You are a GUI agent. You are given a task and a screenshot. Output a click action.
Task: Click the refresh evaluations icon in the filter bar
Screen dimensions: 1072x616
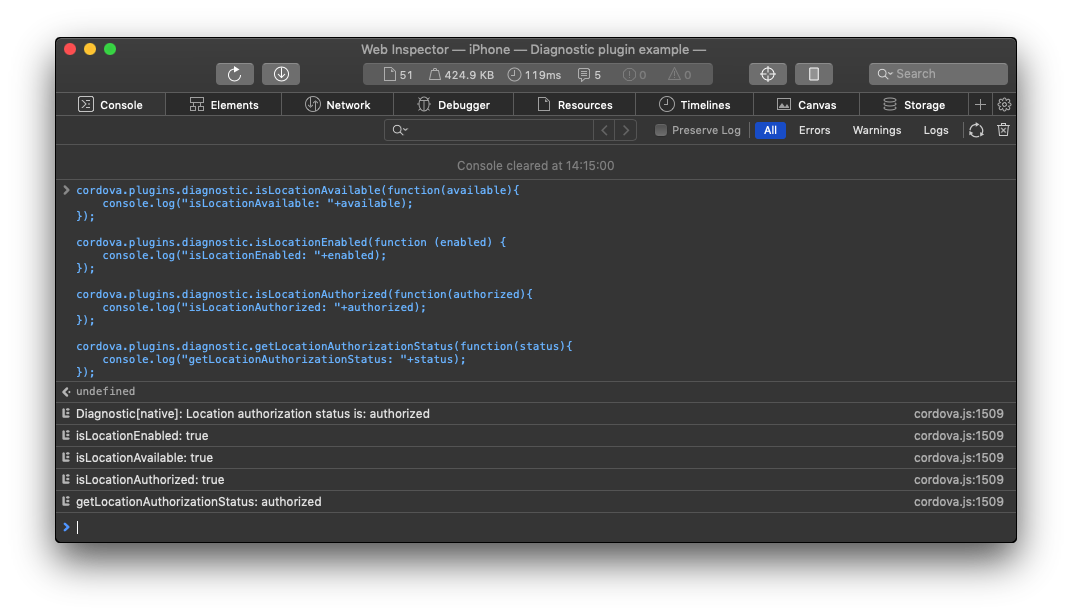tap(976, 130)
